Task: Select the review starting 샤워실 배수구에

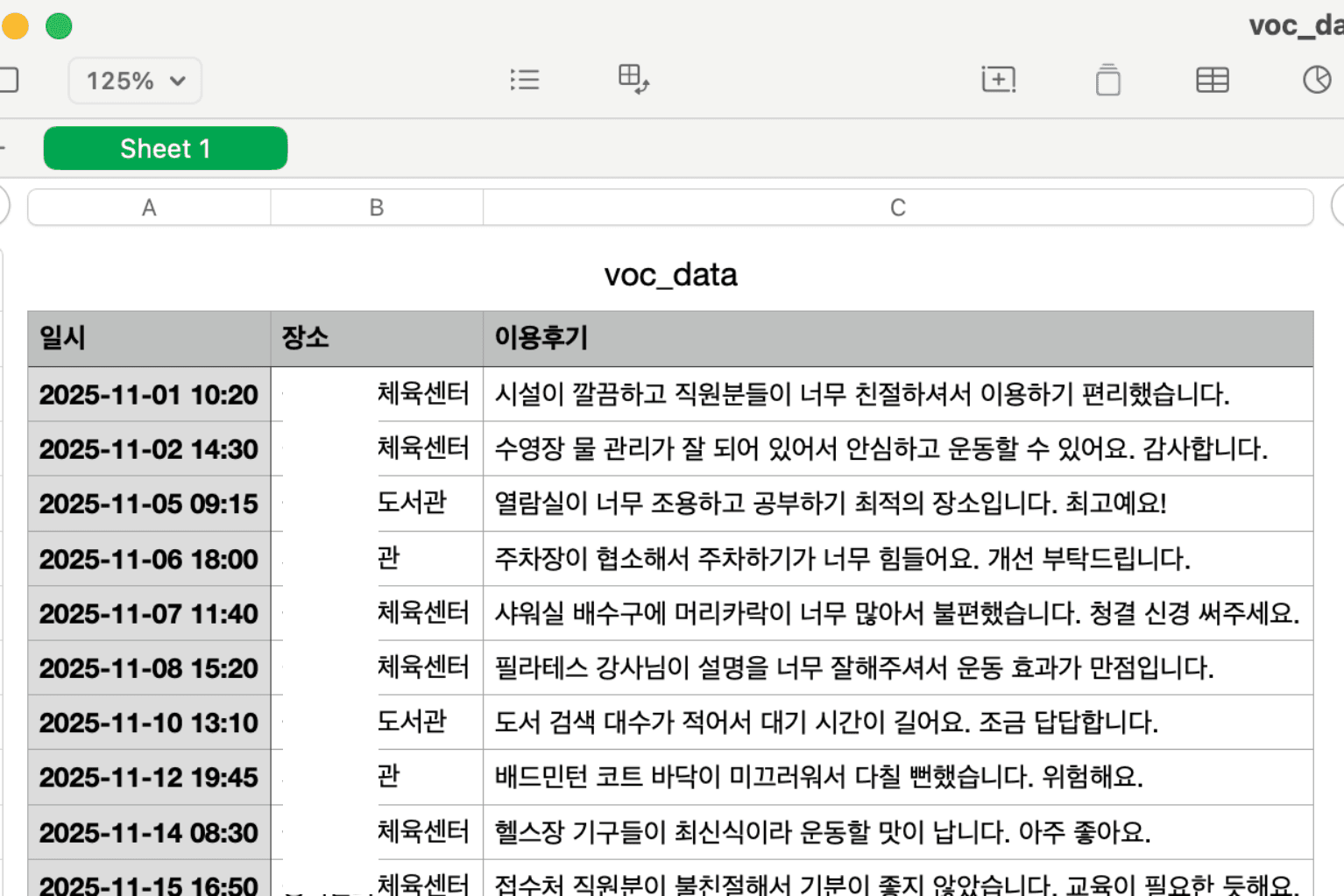Action: [898, 613]
